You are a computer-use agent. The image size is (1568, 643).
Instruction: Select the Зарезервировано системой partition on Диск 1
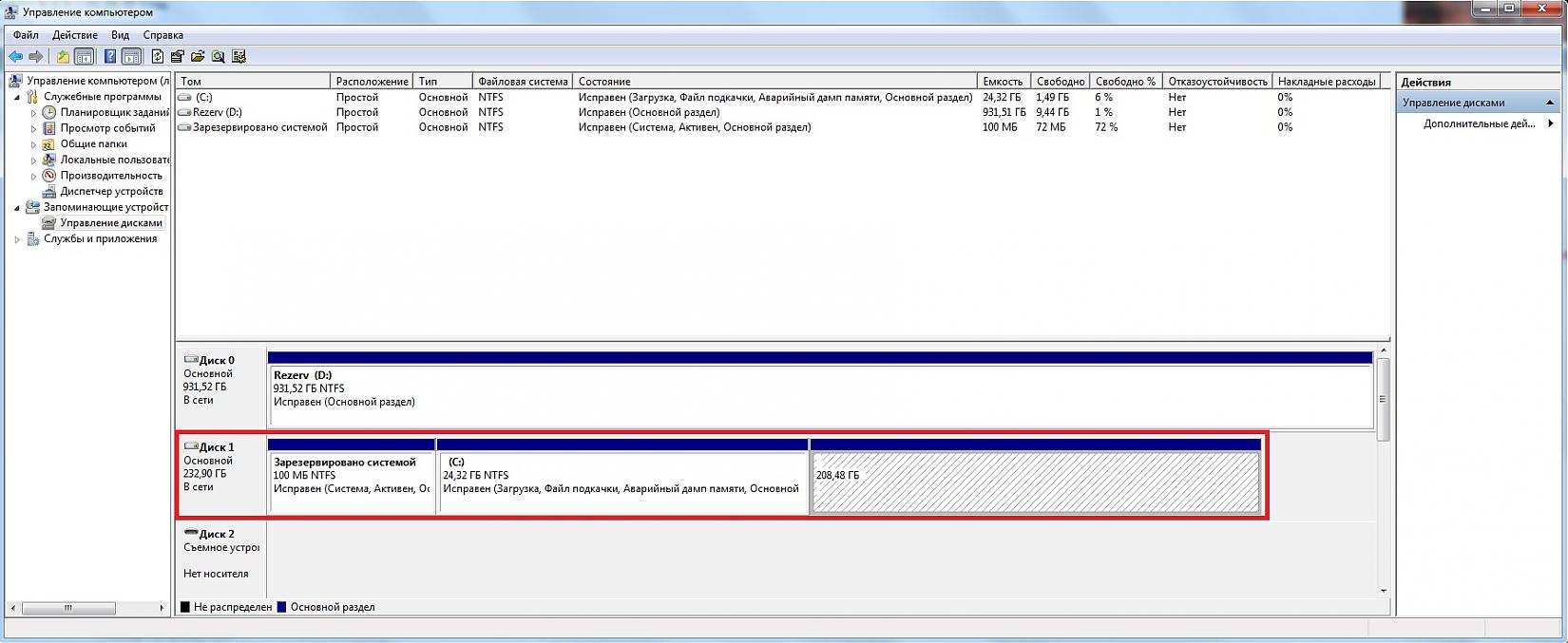point(352,476)
